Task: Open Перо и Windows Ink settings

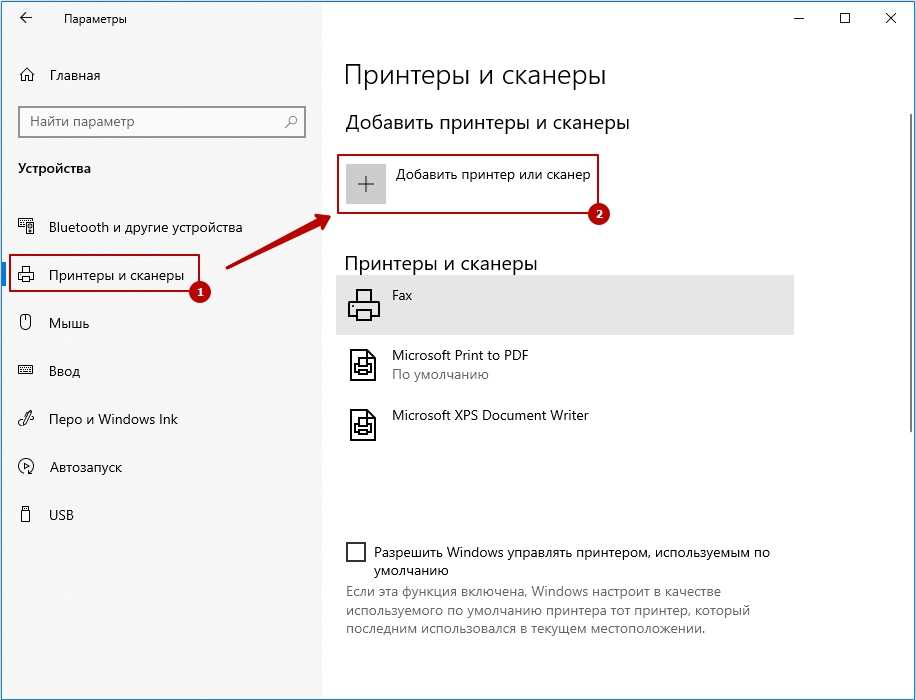Action: (113, 419)
